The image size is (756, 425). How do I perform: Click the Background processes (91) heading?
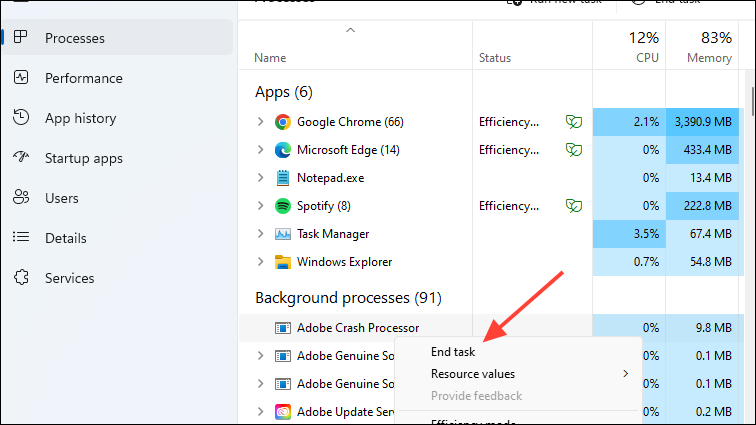point(348,298)
